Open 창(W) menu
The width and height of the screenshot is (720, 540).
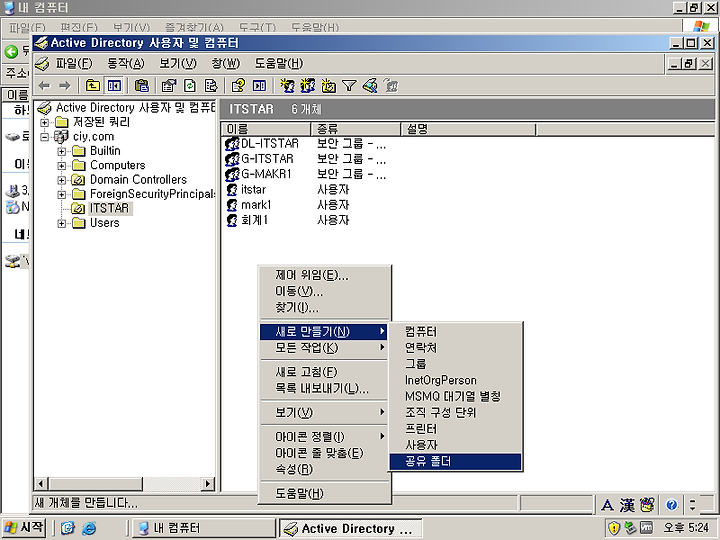point(225,63)
